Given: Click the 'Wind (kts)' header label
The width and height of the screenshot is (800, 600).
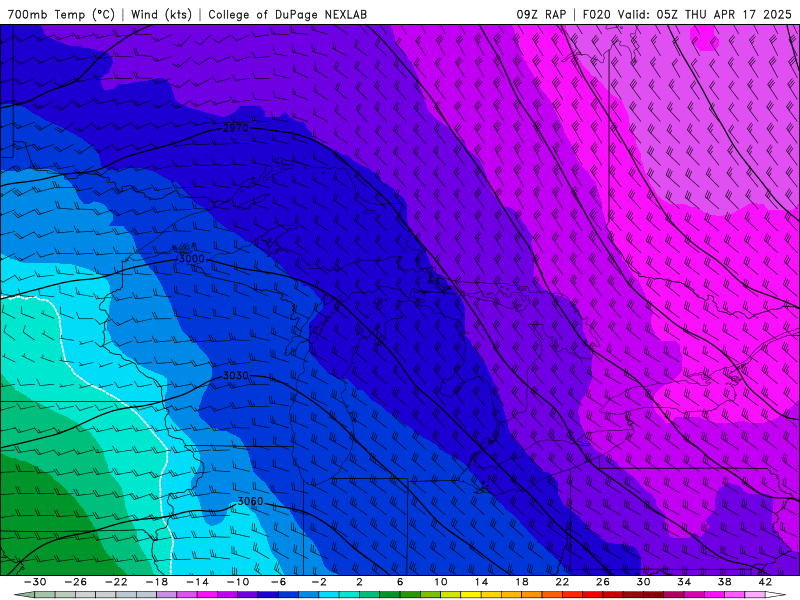Looking at the screenshot, I should pos(161,14).
